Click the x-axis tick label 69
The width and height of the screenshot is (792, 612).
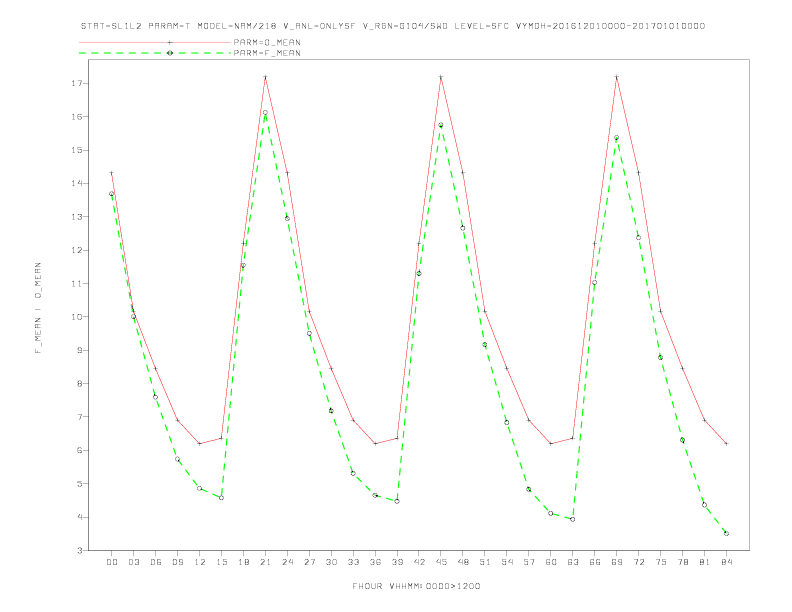[617, 562]
